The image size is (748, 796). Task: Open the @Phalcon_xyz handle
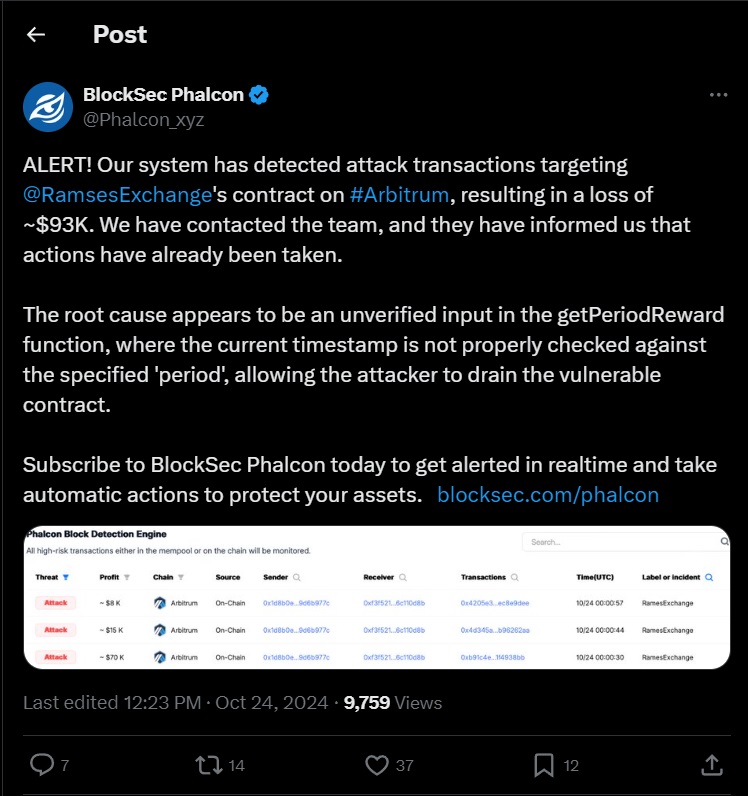click(144, 119)
